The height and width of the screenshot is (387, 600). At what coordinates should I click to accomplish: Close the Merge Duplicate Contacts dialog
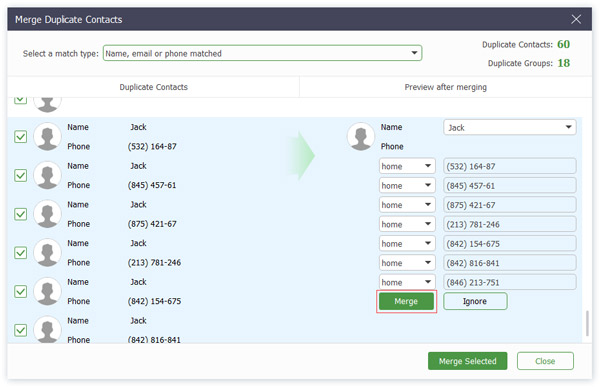point(576,19)
